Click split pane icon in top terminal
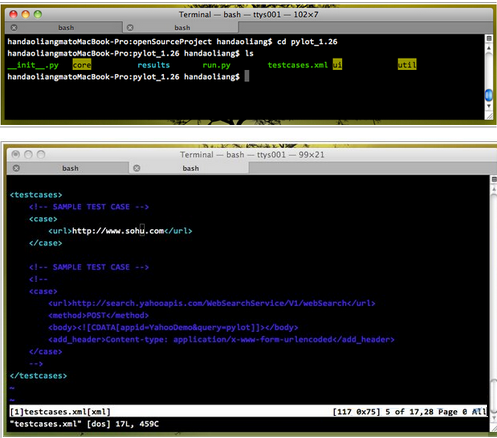The image size is (497, 438). pyautogui.click(x=489, y=39)
